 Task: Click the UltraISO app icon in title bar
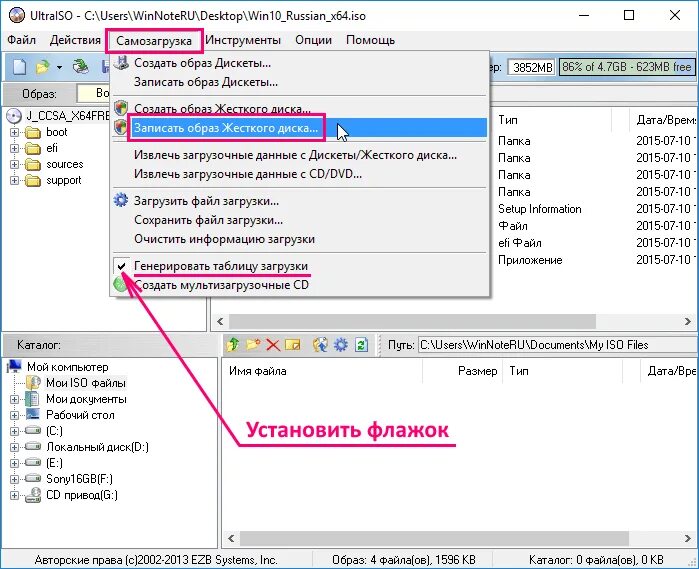(x=17, y=15)
